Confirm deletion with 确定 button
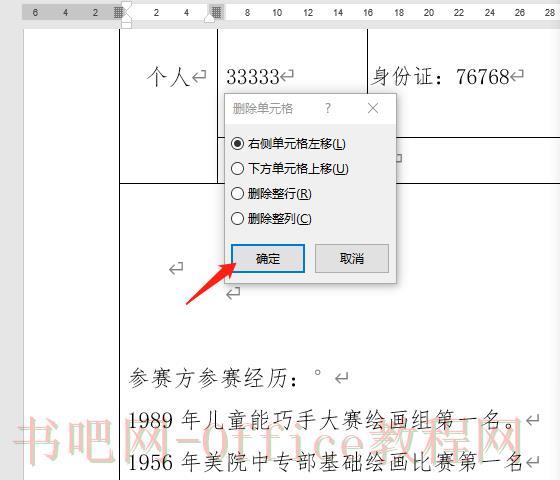This screenshot has width=560, height=480. tap(268, 258)
